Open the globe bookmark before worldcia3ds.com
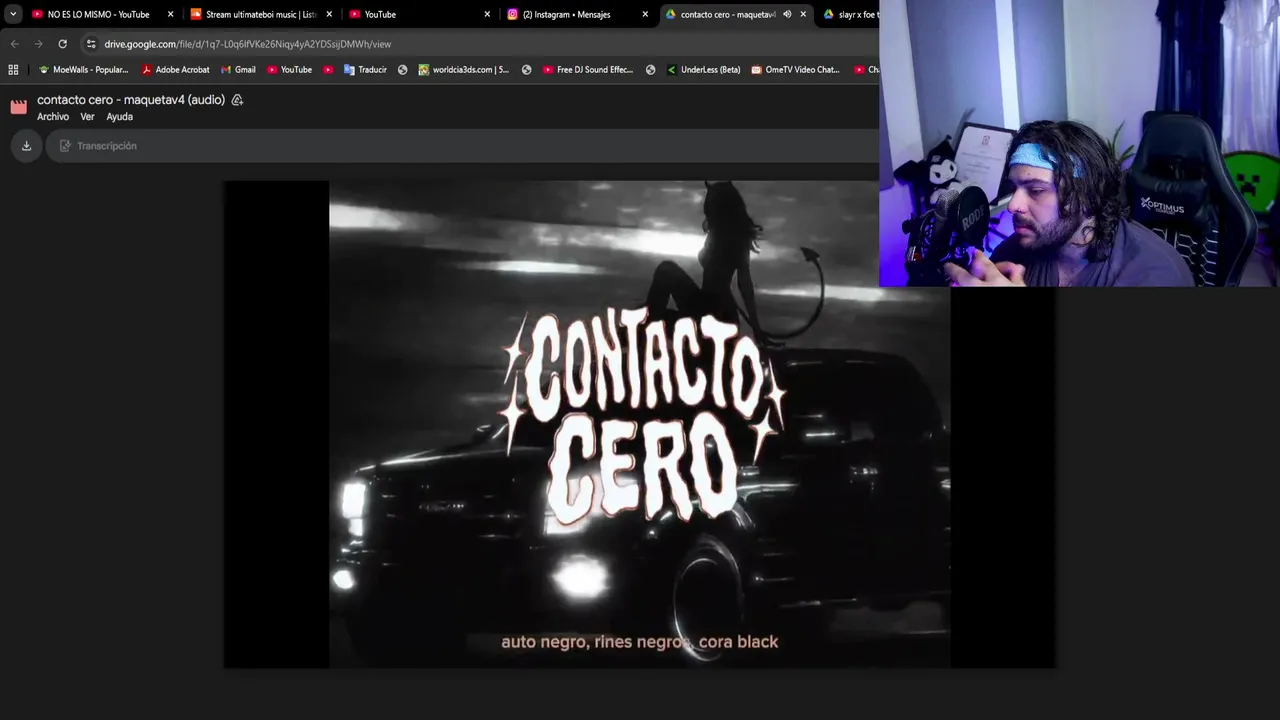The height and width of the screenshot is (720, 1280). coord(402,70)
